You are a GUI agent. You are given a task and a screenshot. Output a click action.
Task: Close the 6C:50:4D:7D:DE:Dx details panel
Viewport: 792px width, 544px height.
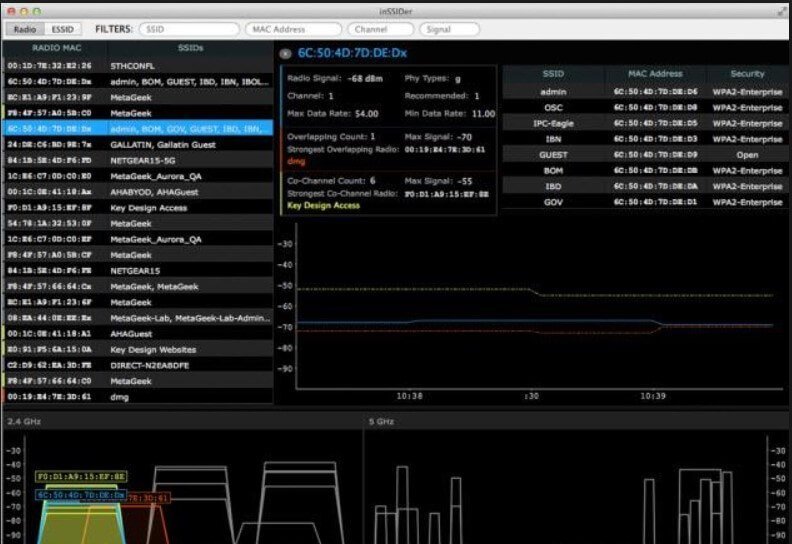click(285, 54)
